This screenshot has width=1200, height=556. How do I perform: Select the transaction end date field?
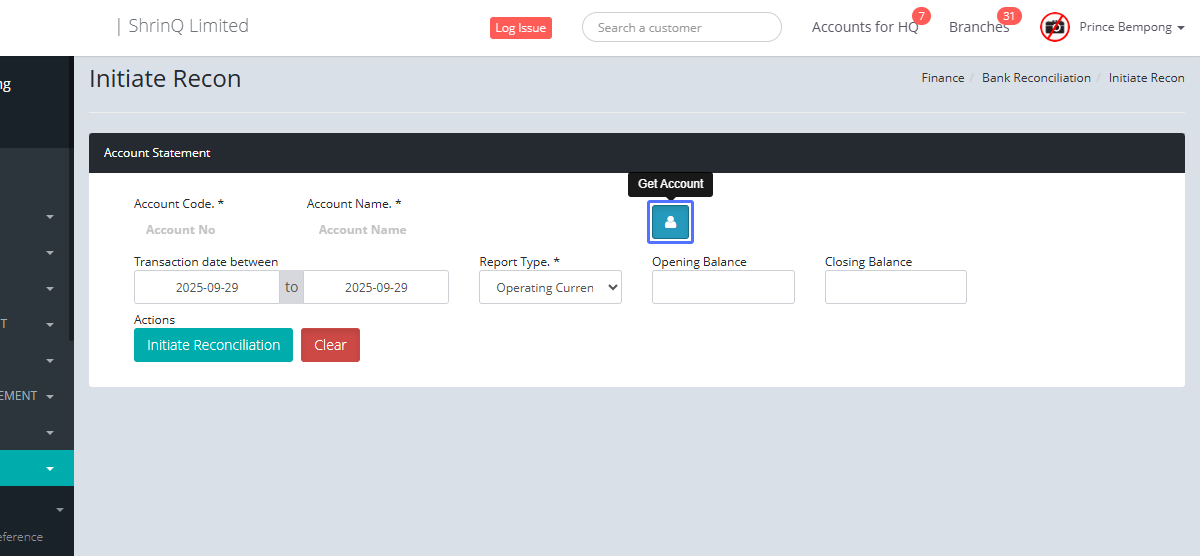[376, 288]
